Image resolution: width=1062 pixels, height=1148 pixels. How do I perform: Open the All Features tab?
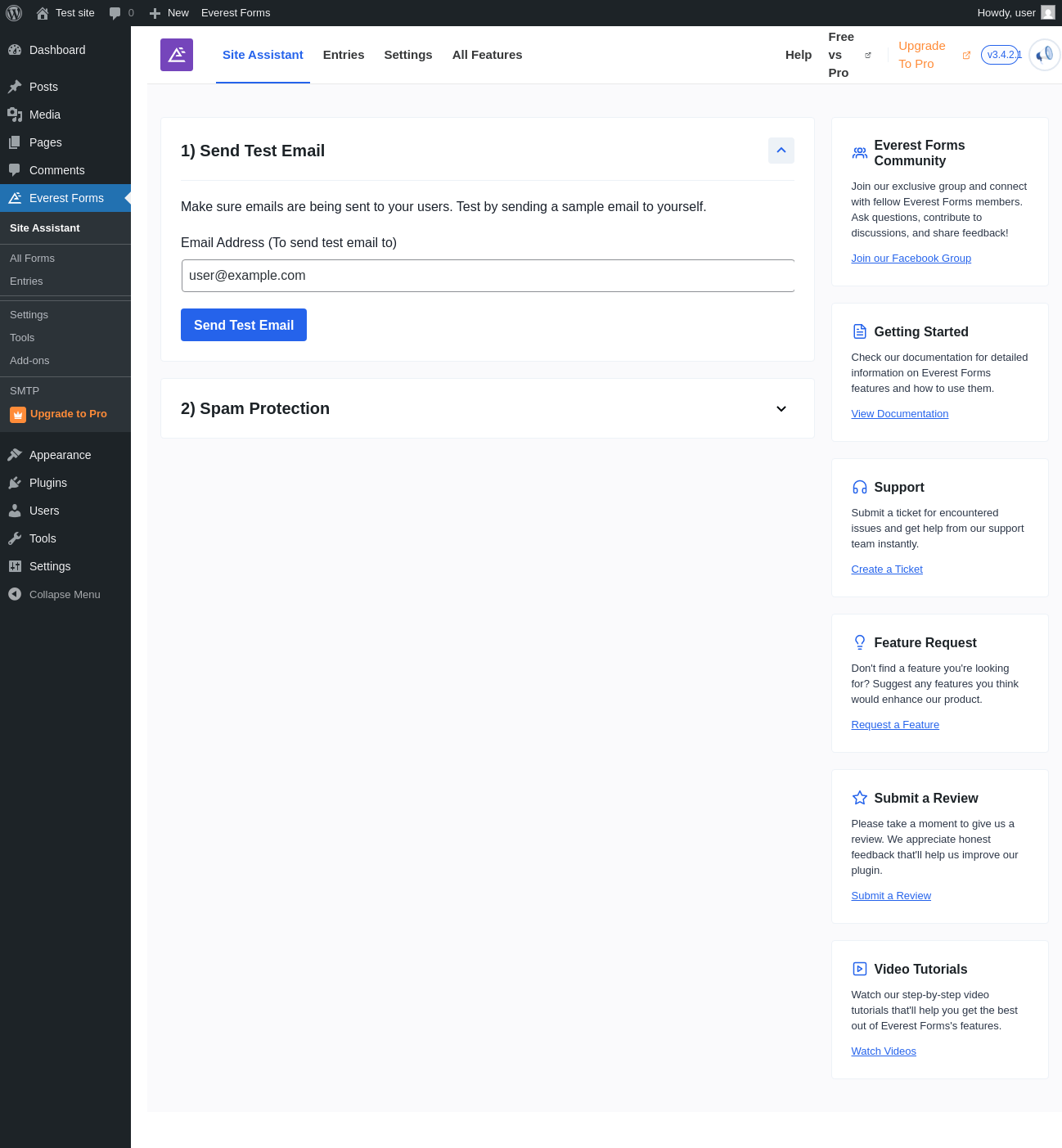488,55
